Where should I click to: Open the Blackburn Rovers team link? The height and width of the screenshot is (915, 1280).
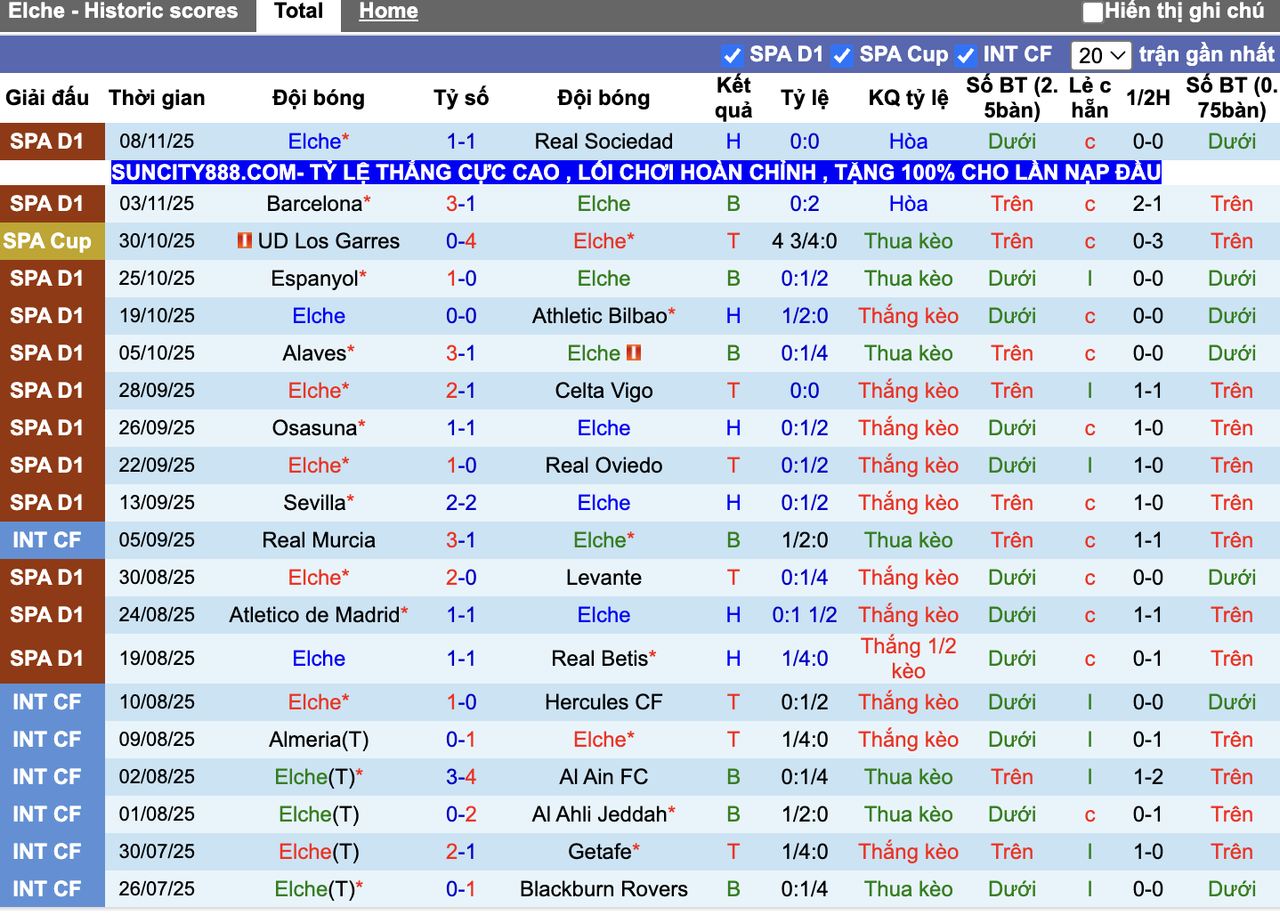point(604,889)
